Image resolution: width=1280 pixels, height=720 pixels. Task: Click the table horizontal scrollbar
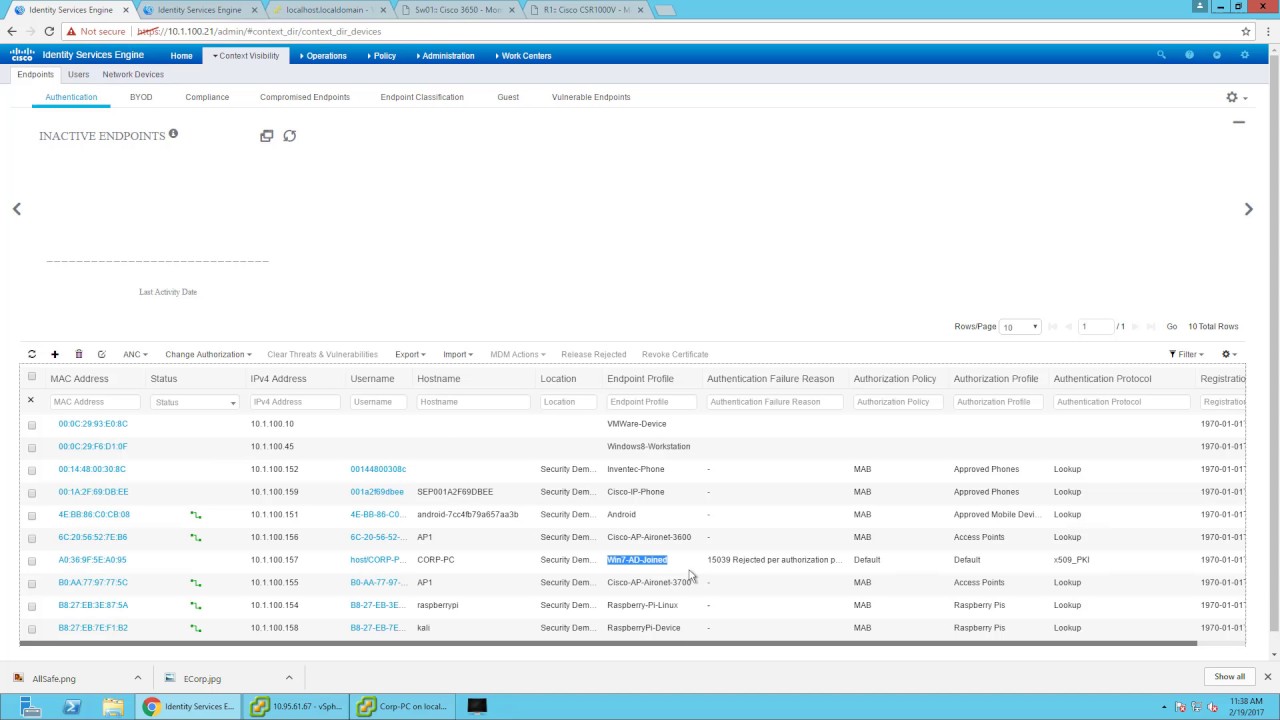[608, 643]
